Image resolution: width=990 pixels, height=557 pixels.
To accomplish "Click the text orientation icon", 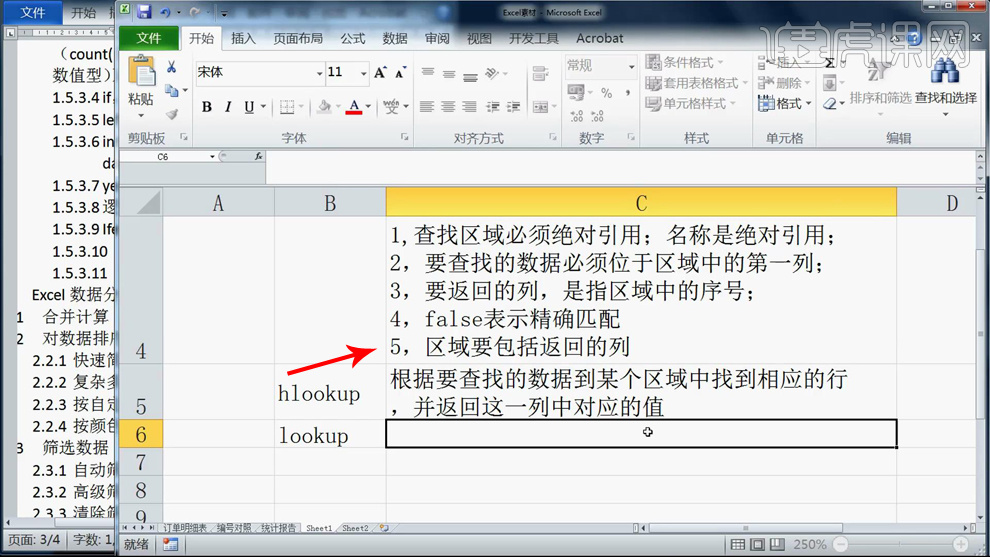I will tap(492, 73).
